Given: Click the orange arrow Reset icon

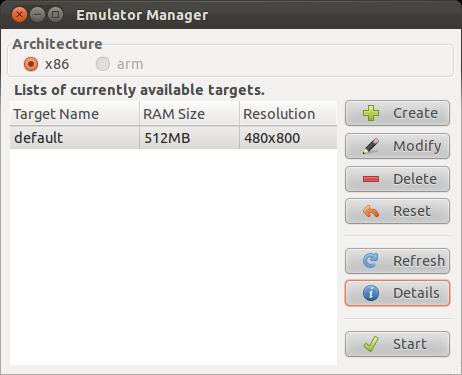Looking at the screenshot, I should tap(371, 211).
